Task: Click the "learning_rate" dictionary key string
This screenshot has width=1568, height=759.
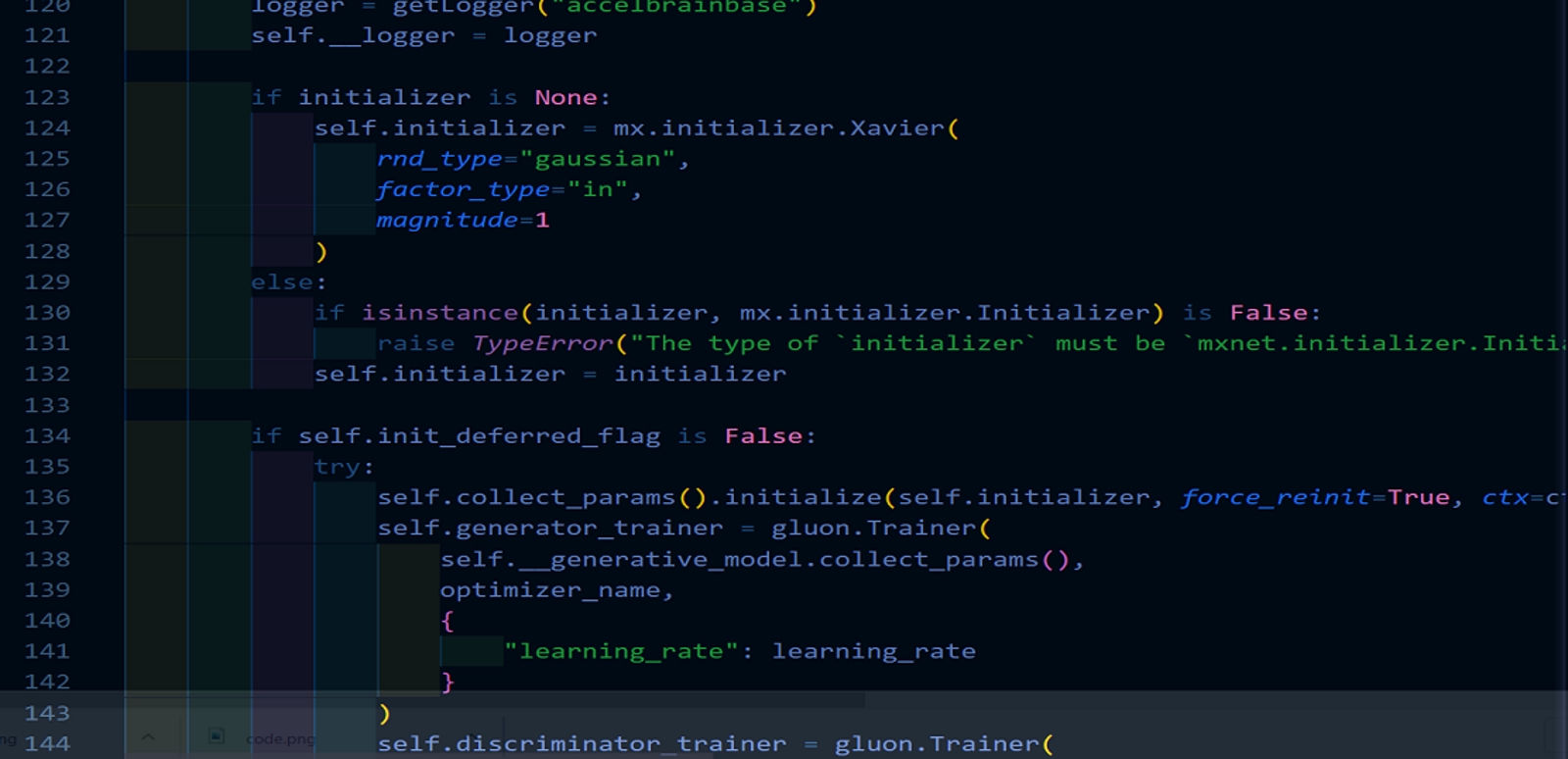Action: coord(620,651)
